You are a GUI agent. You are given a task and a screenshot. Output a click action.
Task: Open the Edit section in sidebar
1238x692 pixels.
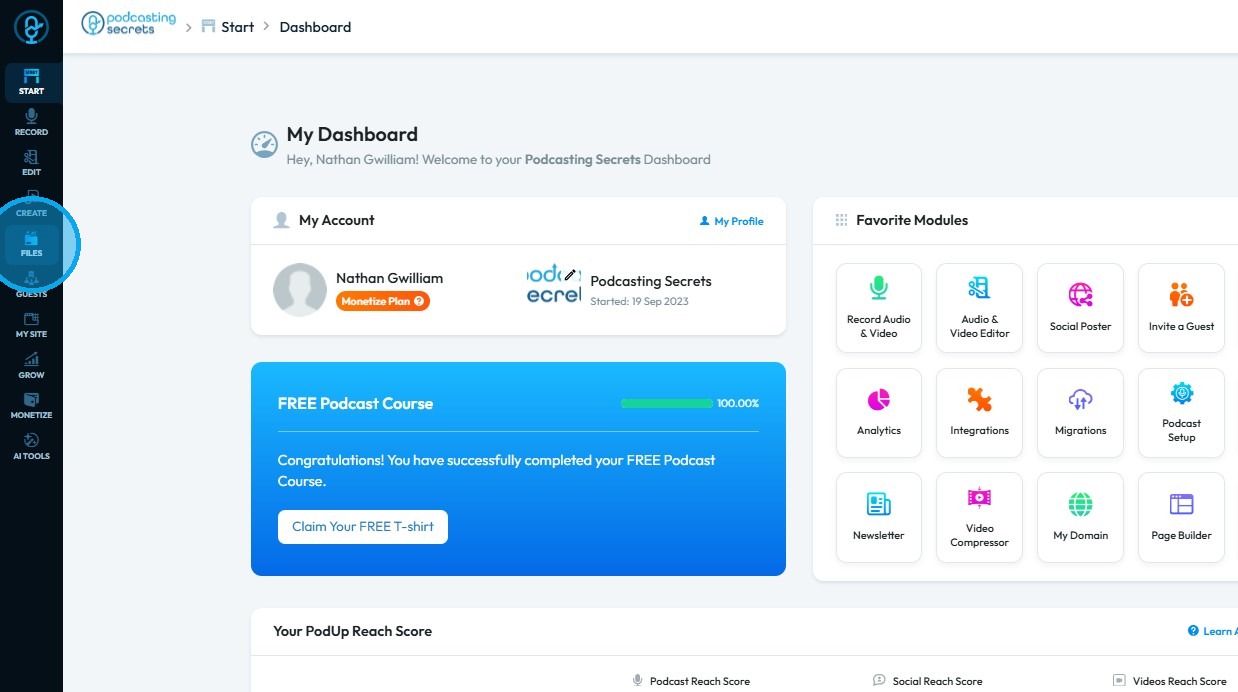[31, 163]
